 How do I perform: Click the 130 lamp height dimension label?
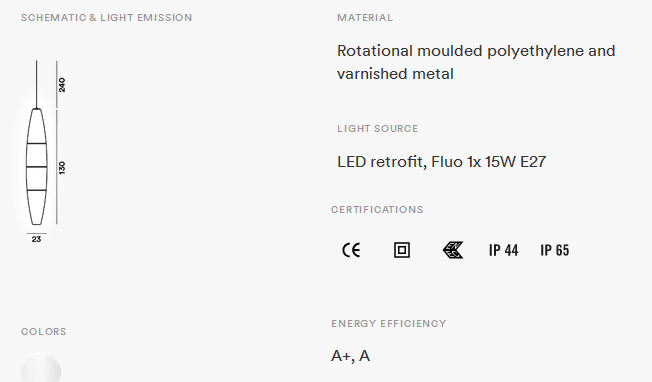[62, 168]
